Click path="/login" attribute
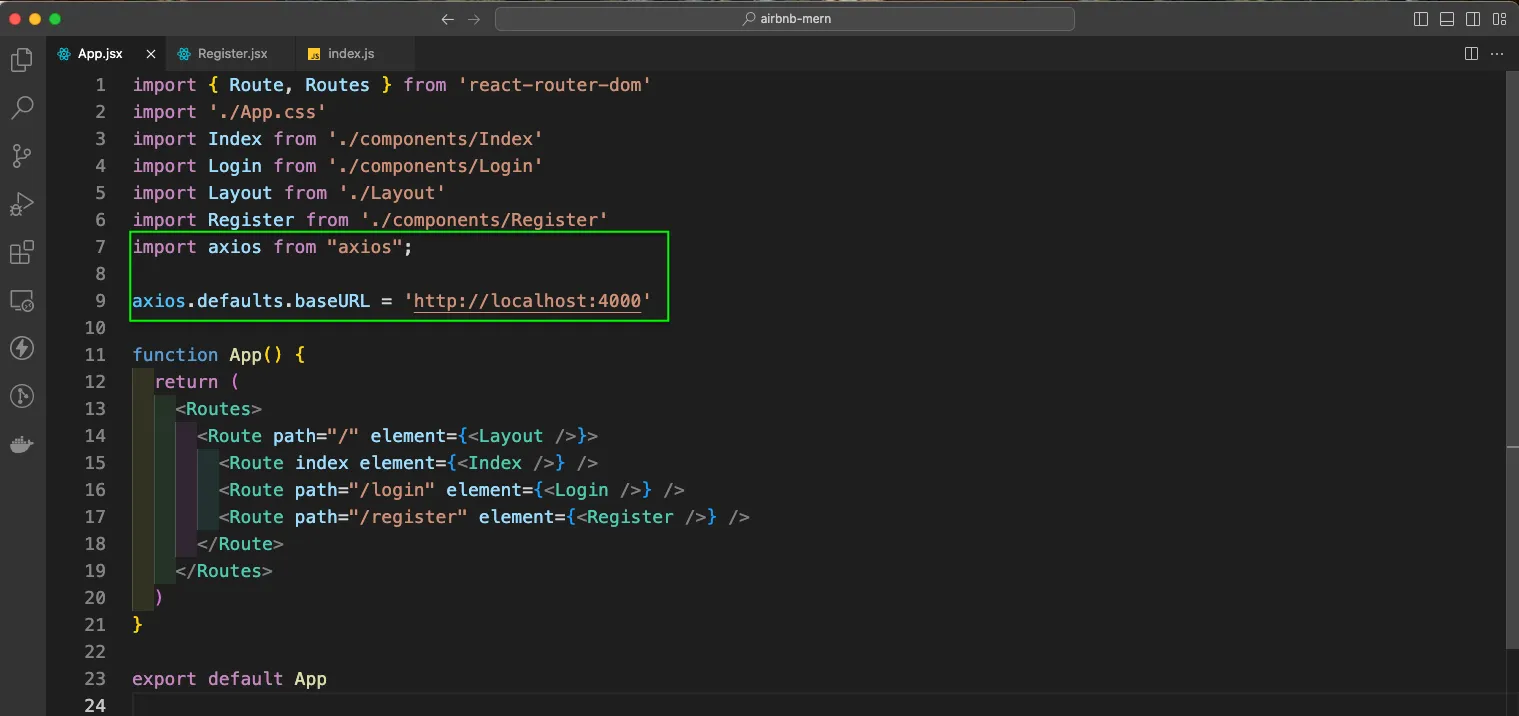This screenshot has height=716, width=1519. click(365, 490)
